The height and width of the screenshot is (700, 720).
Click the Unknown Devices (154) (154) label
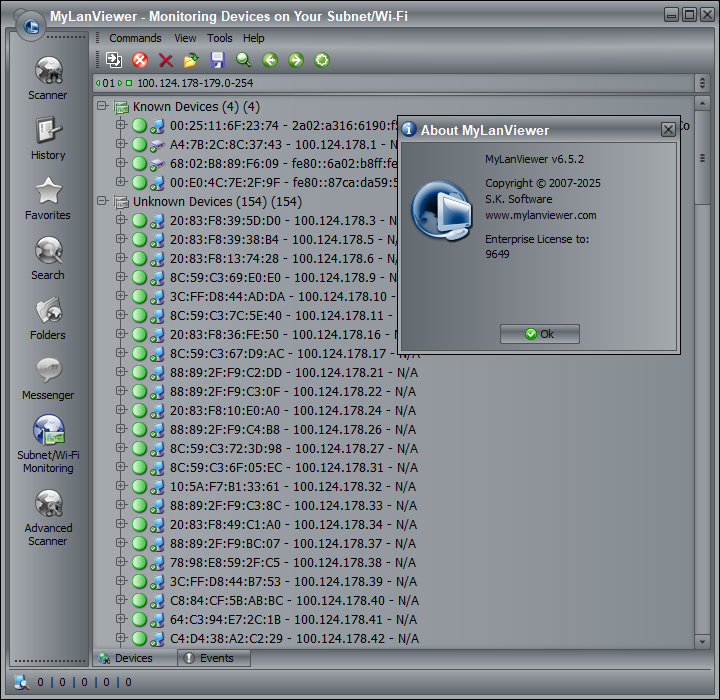coord(217,202)
